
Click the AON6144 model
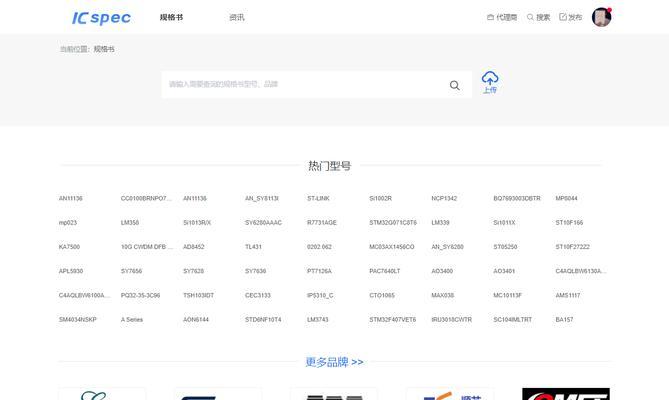click(196, 320)
